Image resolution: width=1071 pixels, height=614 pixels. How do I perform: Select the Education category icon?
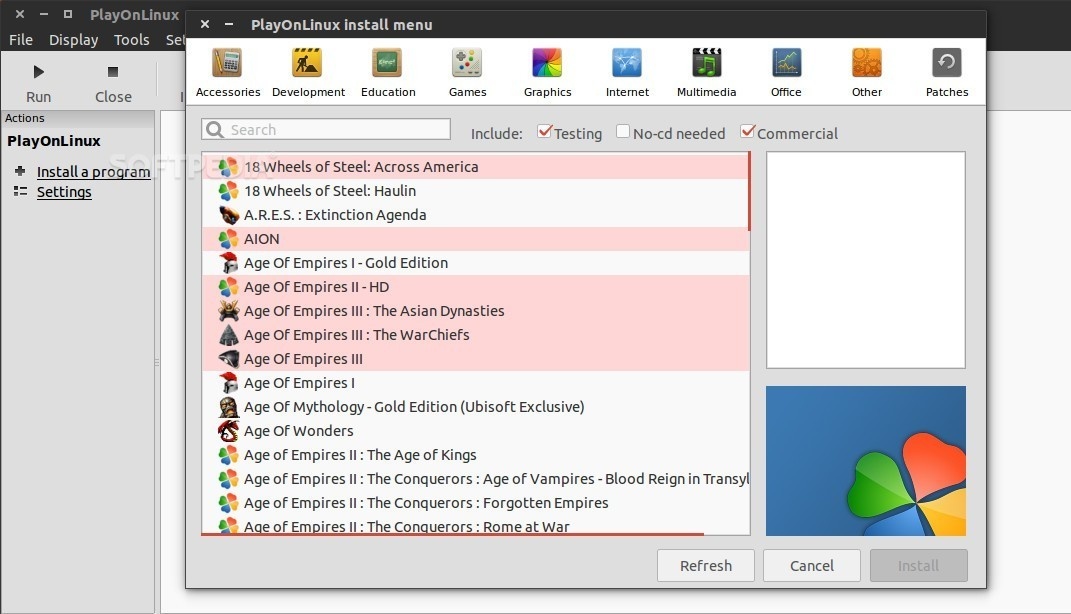pyautogui.click(x=387, y=63)
